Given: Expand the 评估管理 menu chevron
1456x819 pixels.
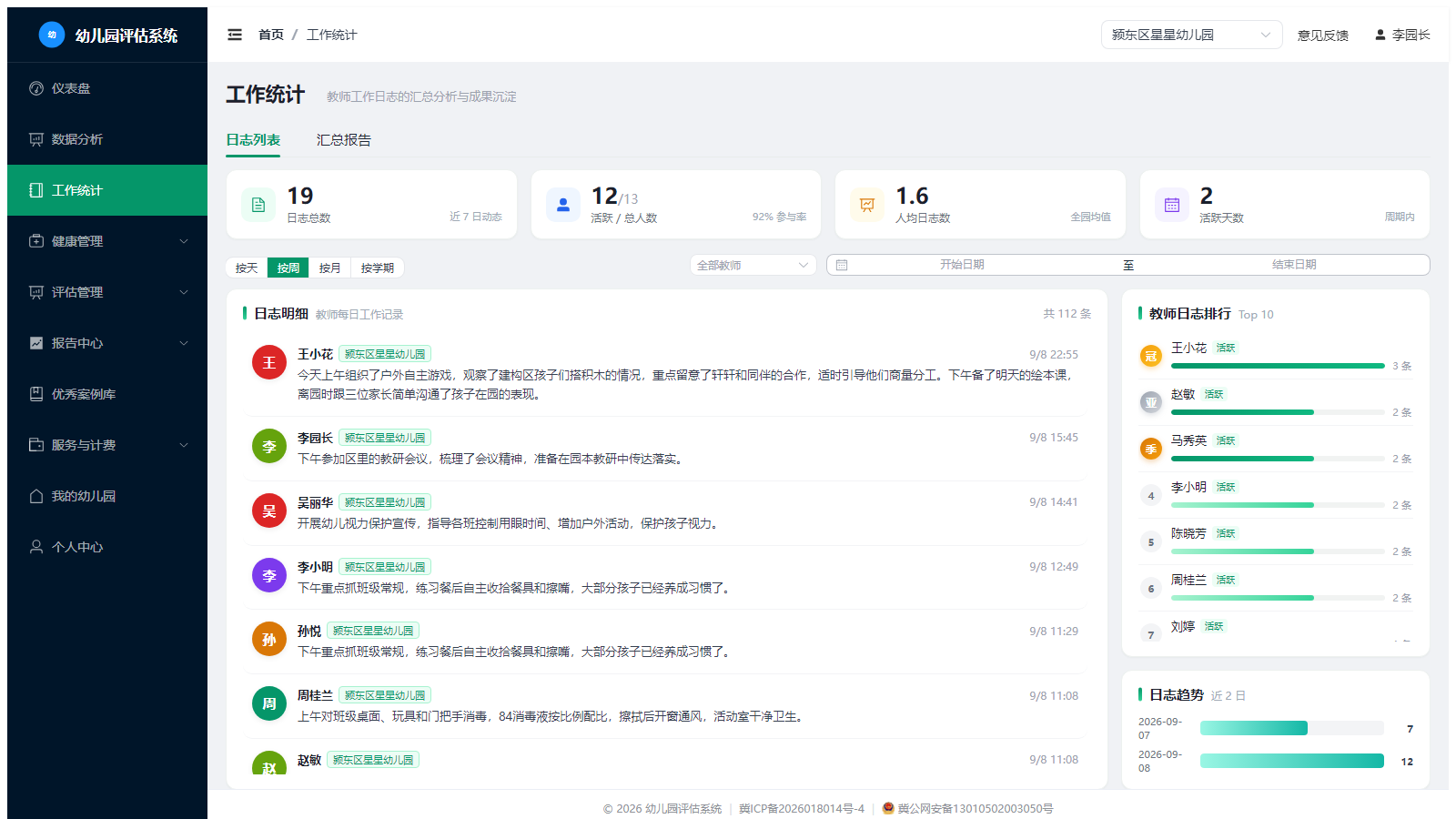Looking at the screenshot, I should pos(184,292).
